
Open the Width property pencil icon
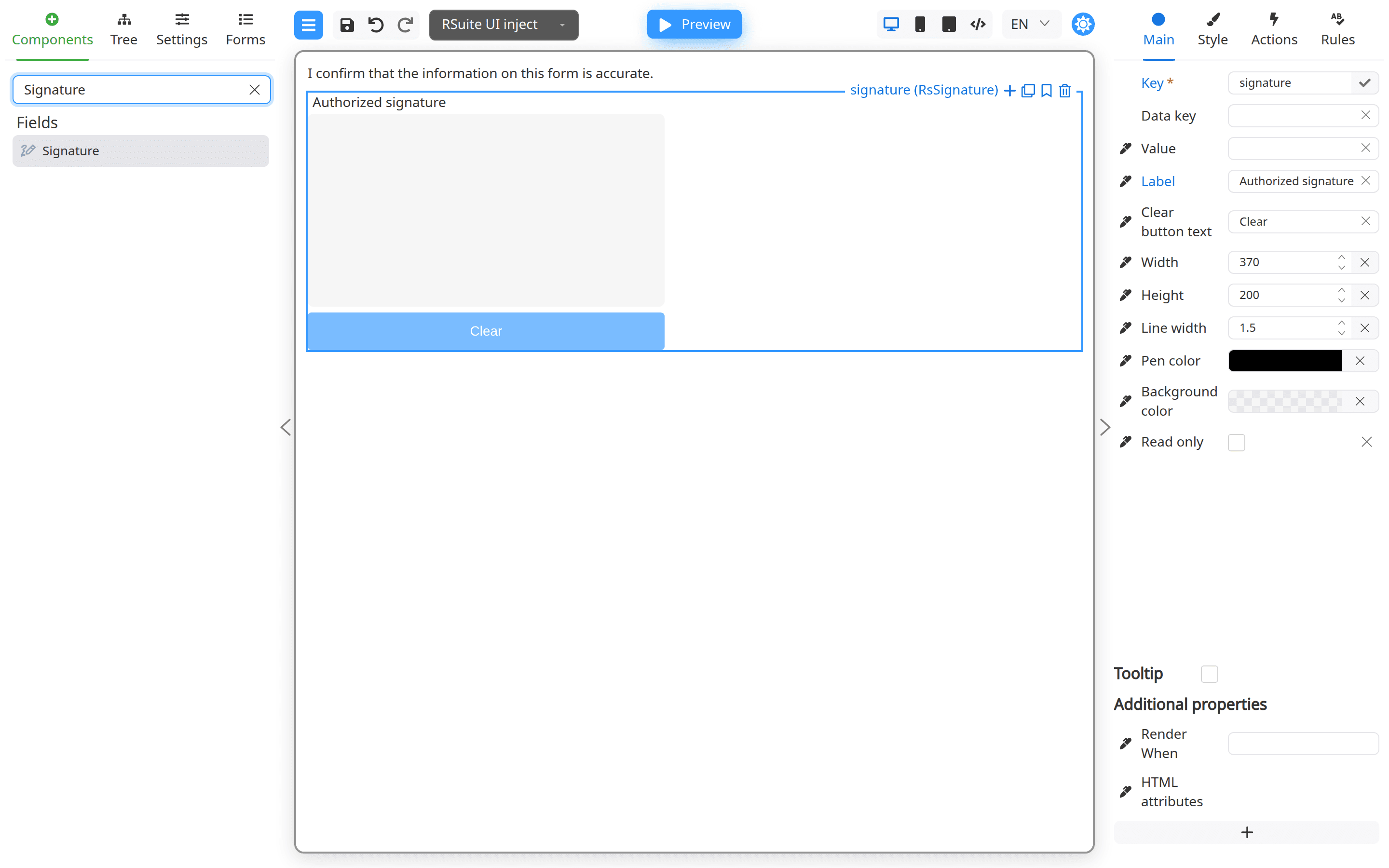click(x=1126, y=262)
